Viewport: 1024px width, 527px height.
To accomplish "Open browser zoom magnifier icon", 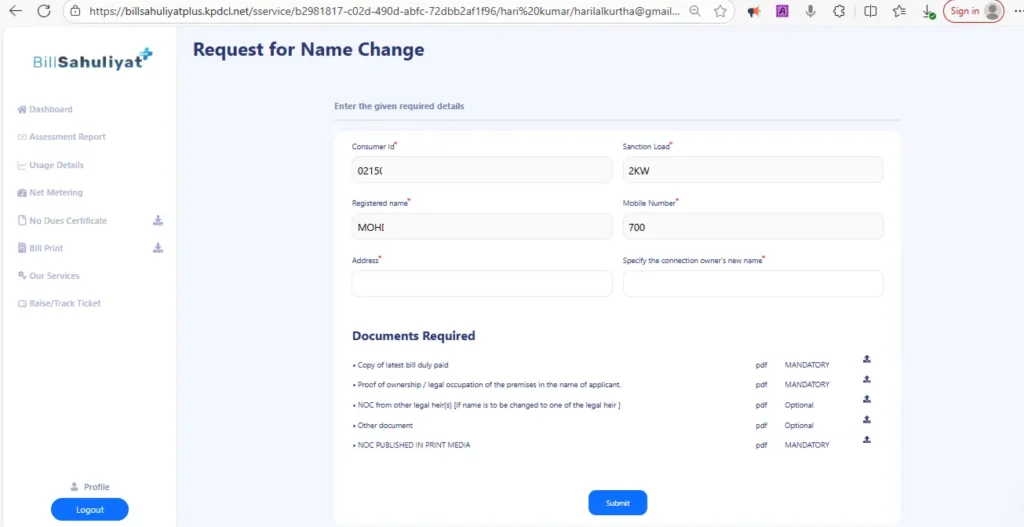I will (x=695, y=11).
